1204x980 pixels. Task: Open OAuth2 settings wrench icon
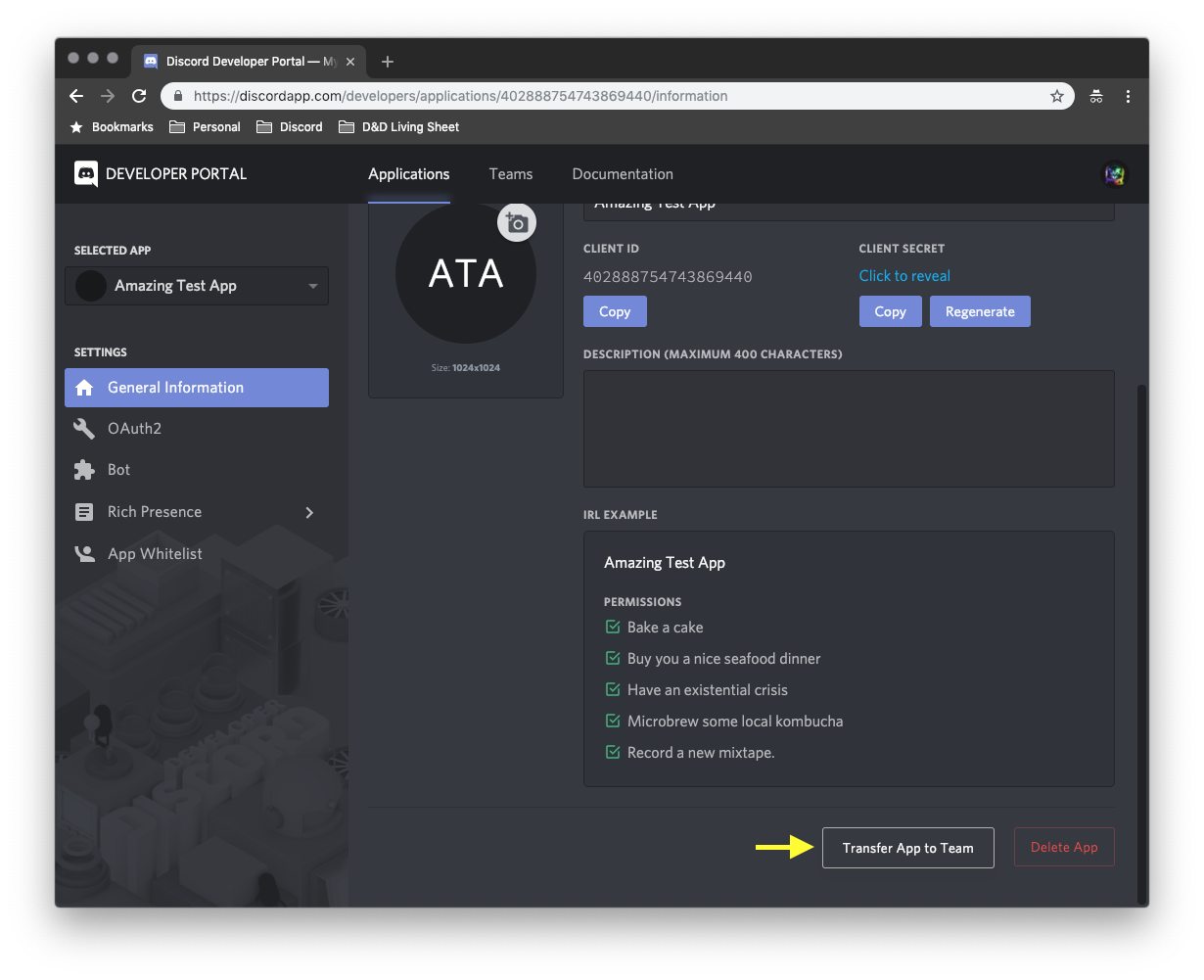(x=84, y=429)
